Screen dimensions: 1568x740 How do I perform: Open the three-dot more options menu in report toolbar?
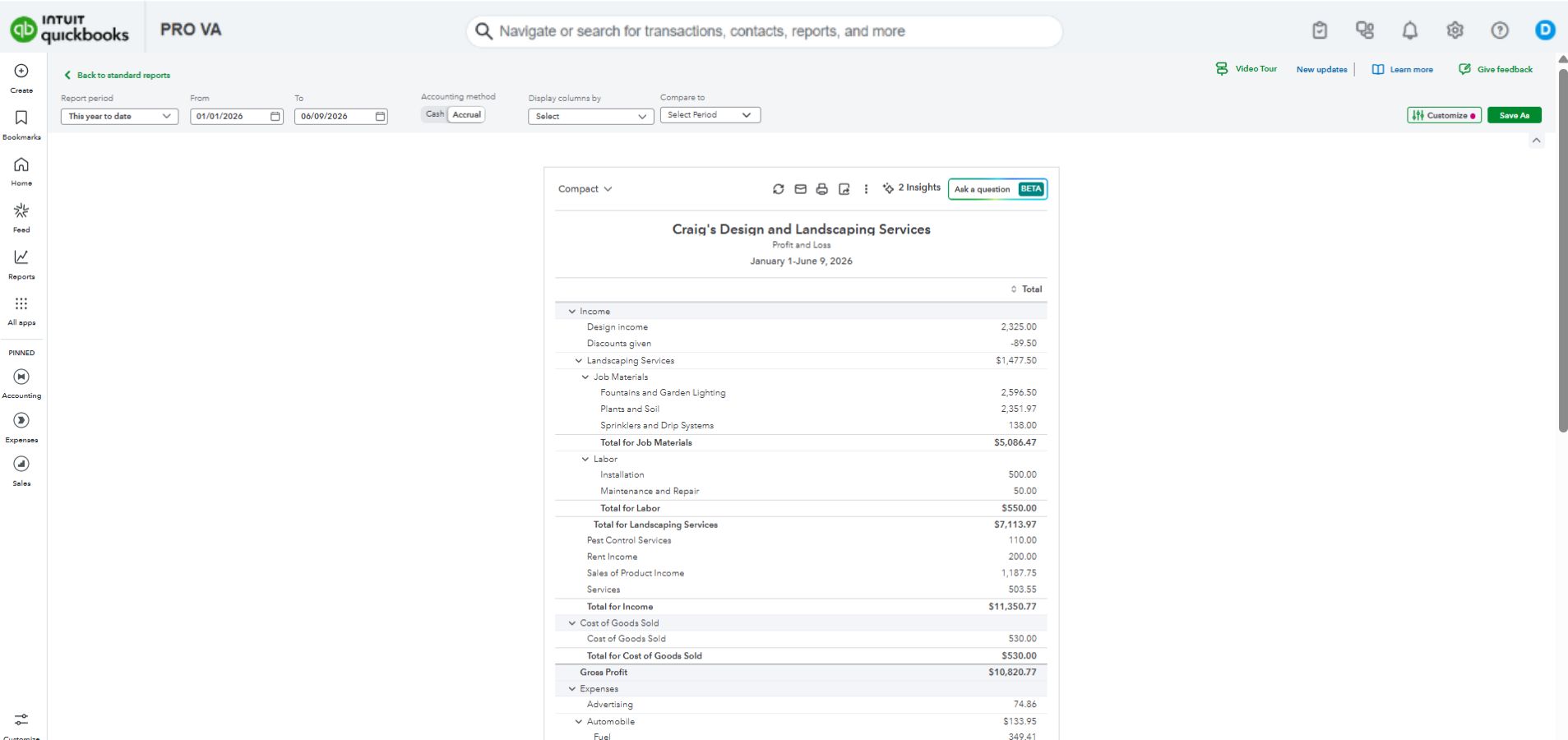pos(866,189)
